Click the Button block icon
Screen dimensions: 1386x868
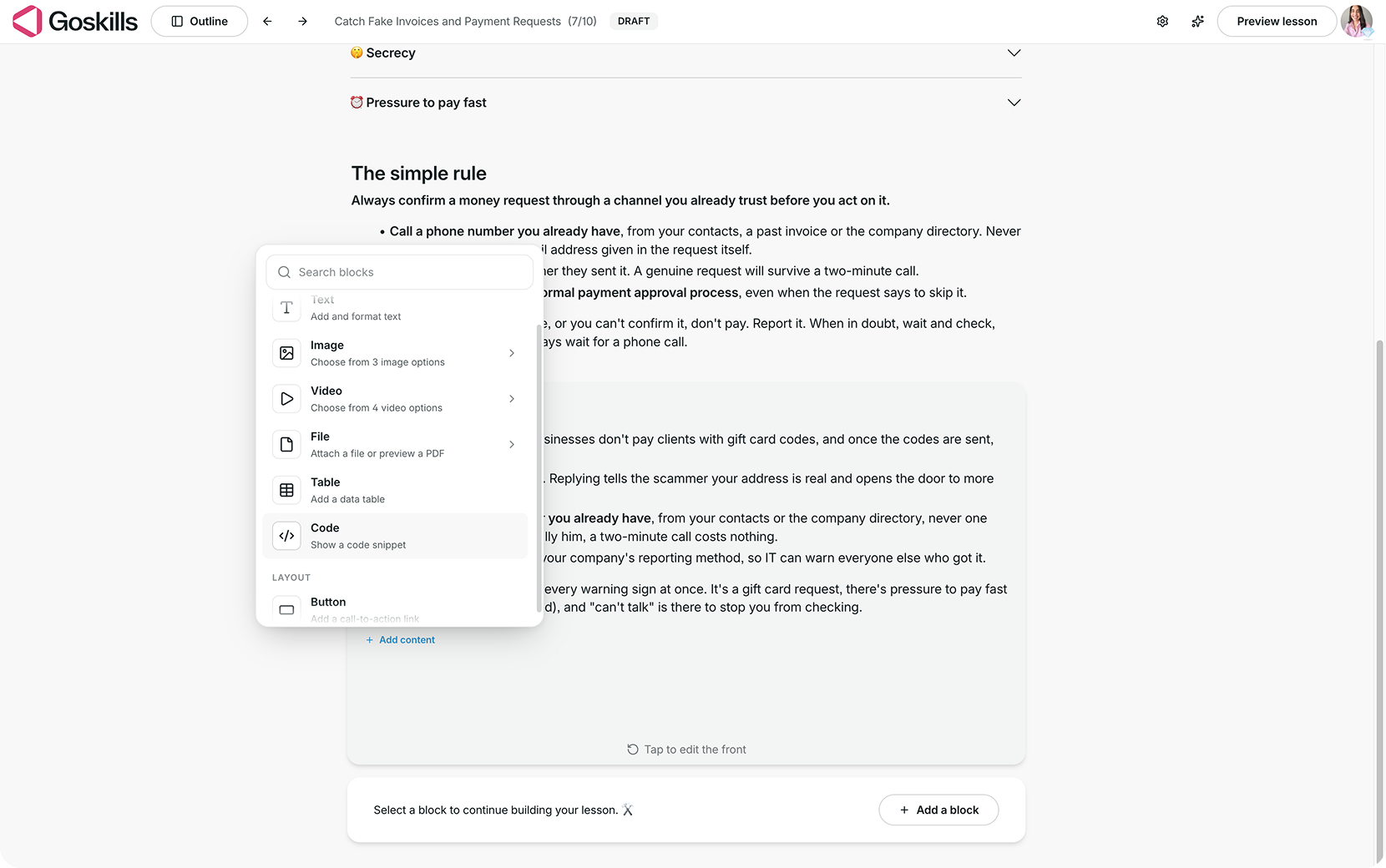286,609
